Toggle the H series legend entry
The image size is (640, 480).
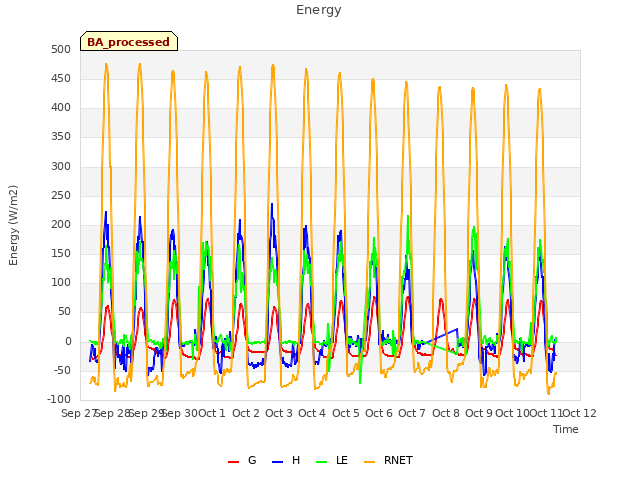286,460
